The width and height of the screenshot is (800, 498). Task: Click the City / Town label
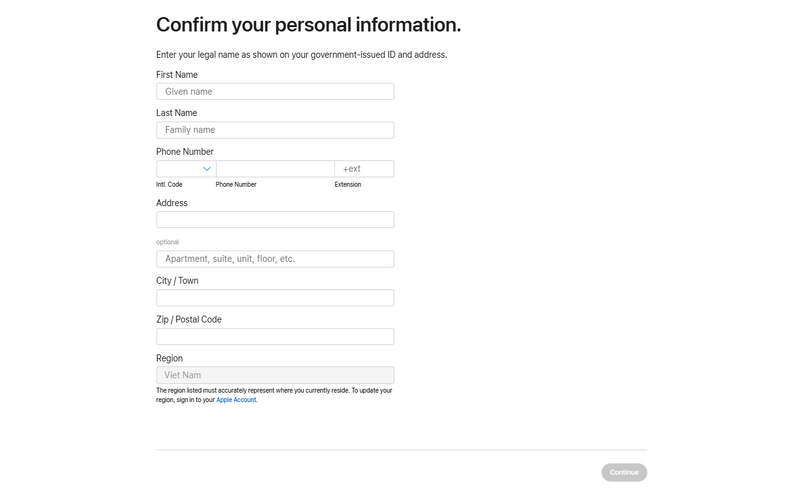177,281
